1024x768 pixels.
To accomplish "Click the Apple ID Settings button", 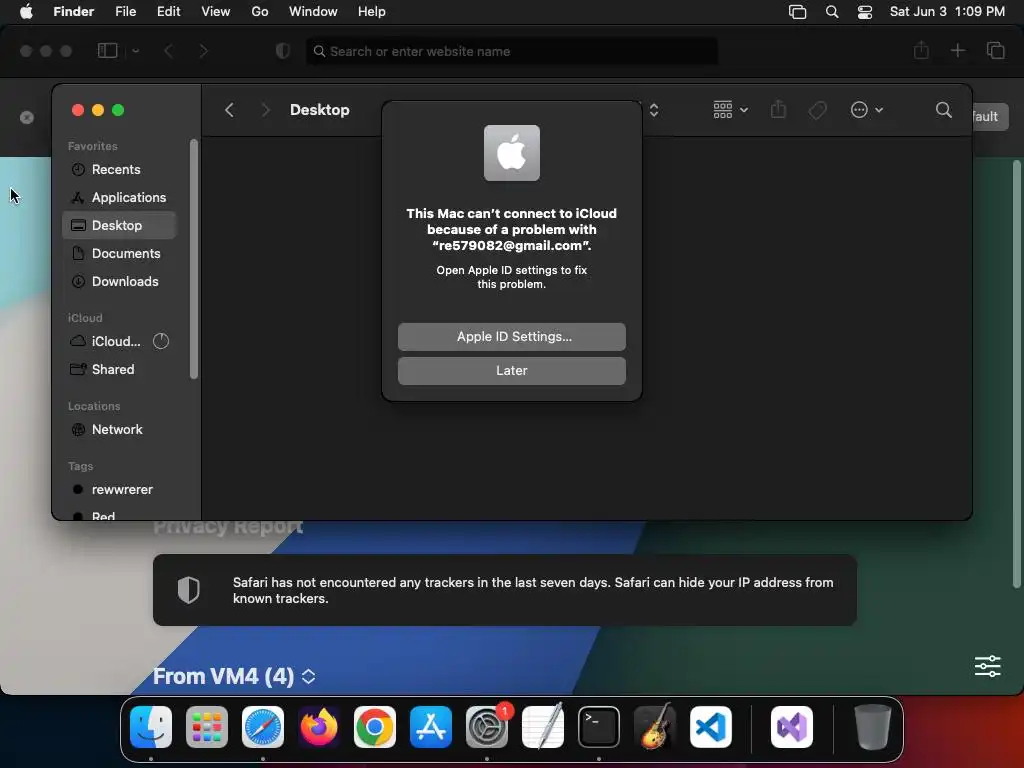I will tap(511, 336).
